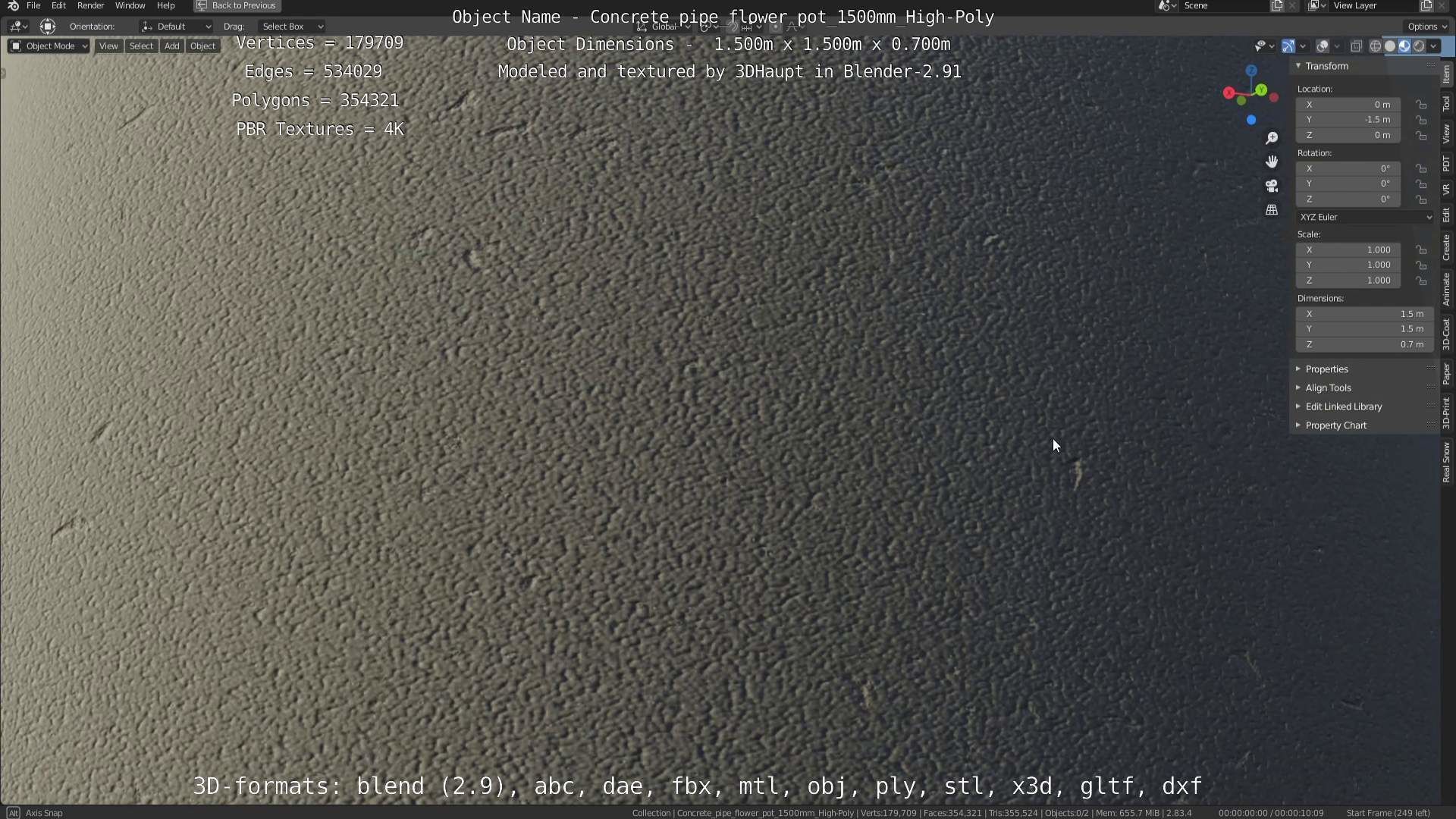Screen dimensions: 1456x819
Task: Click the Scale Z value field
Action: coord(1348,281)
